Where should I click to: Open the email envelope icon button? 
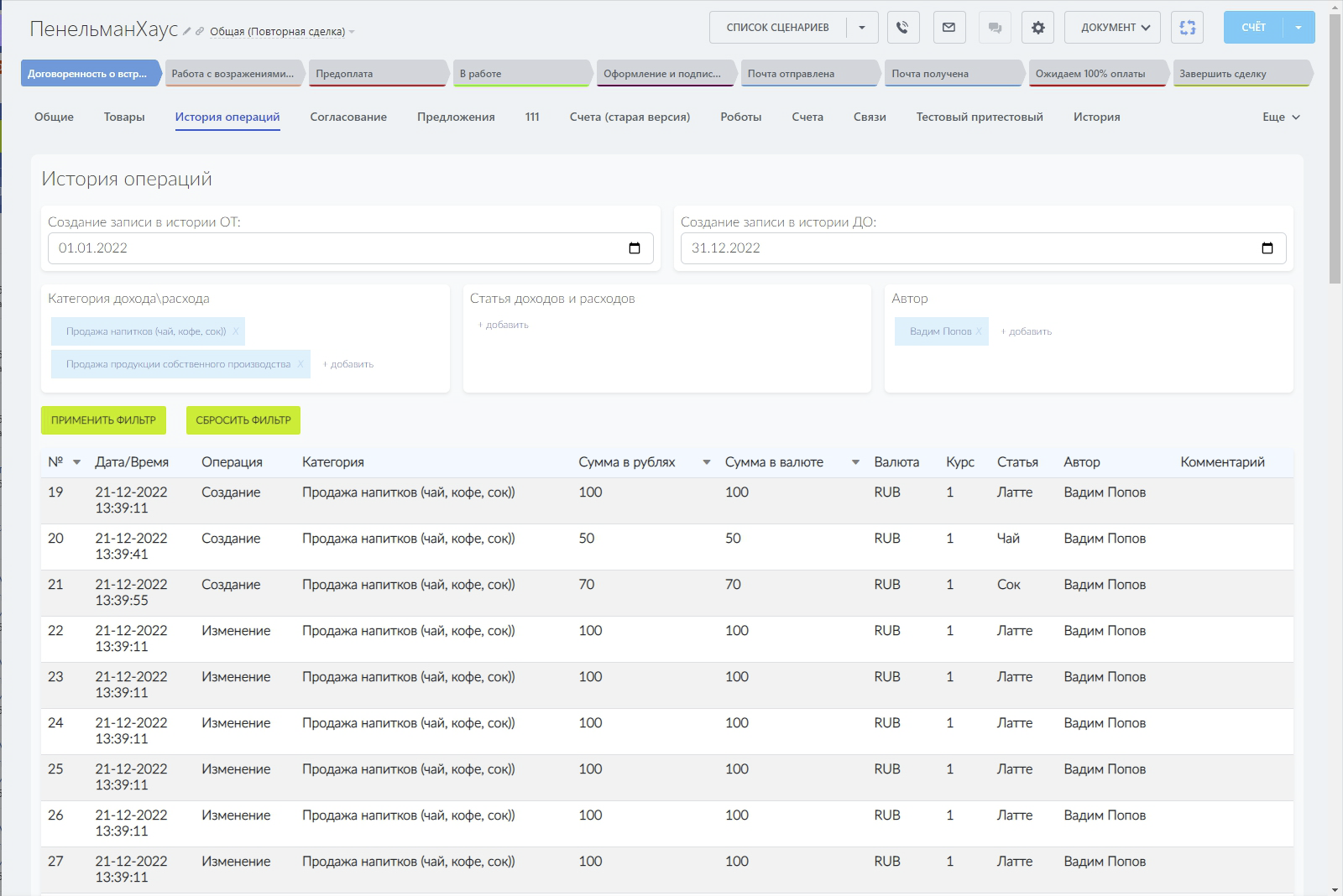pyautogui.click(x=948, y=28)
